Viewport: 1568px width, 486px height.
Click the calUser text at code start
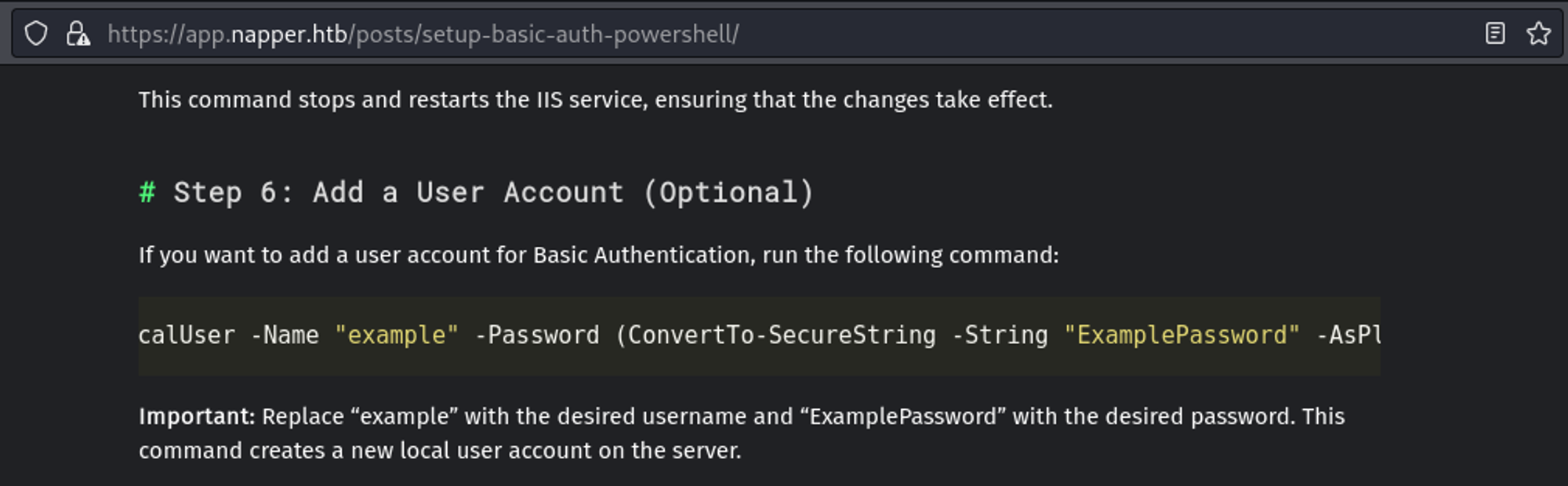[x=187, y=335]
